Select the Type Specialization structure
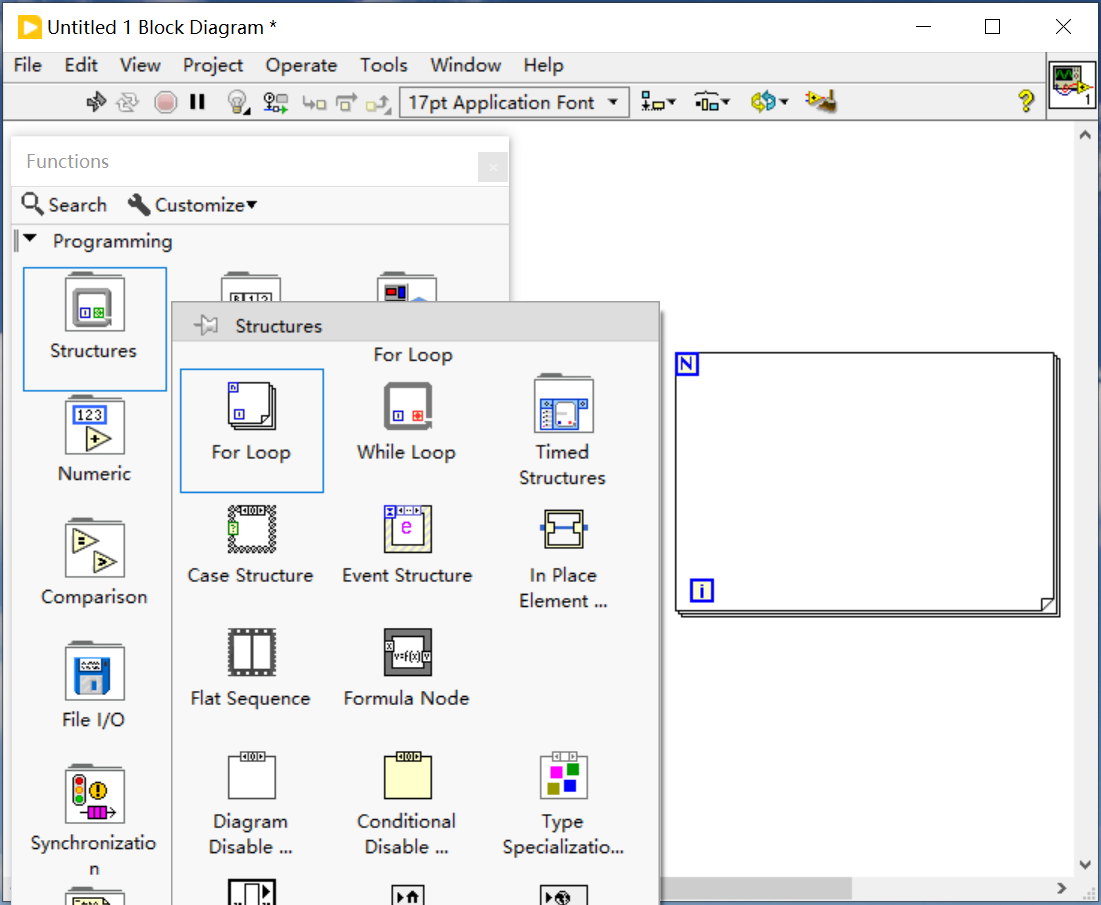 563,805
